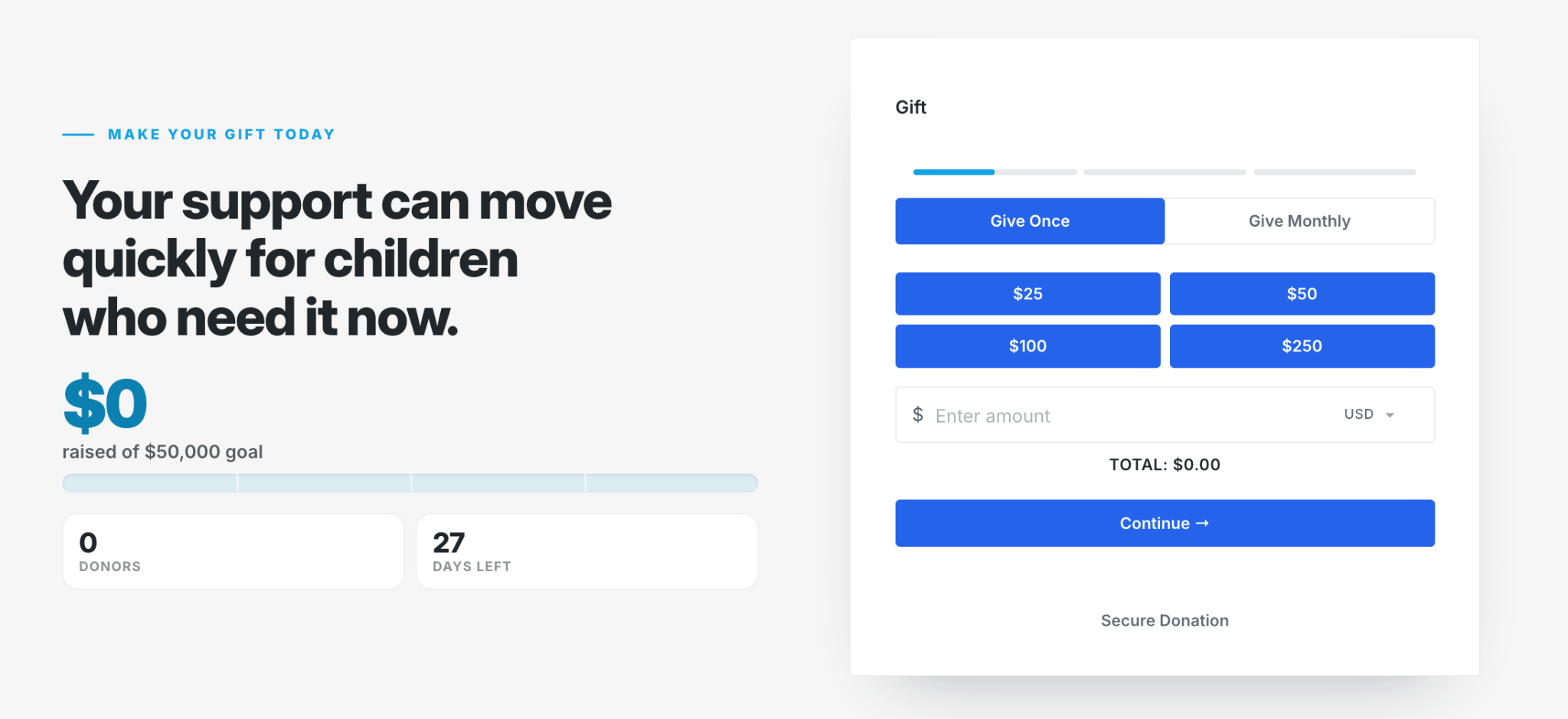
Task: Open the USD currency dropdown arrow
Action: click(x=1390, y=415)
